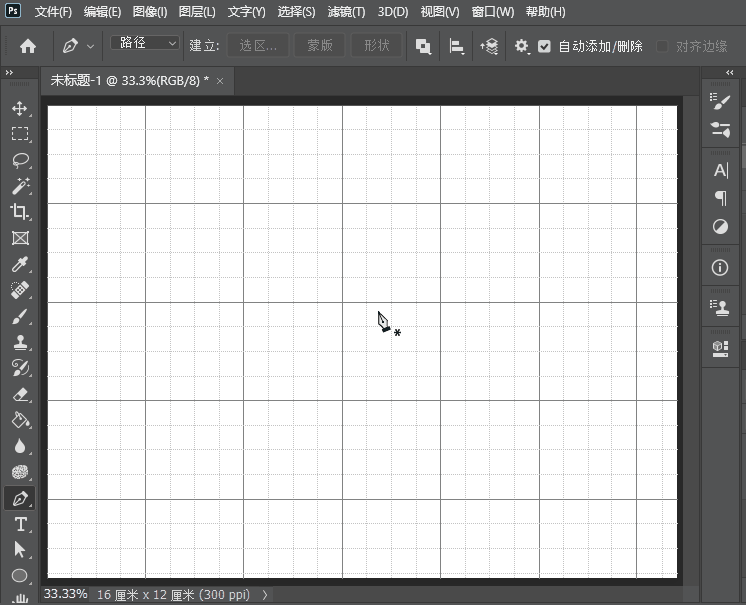Image resolution: width=746 pixels, height=605 pixels.
Task: Select the Path Selection tool
Action: click(x=20, y=549)
